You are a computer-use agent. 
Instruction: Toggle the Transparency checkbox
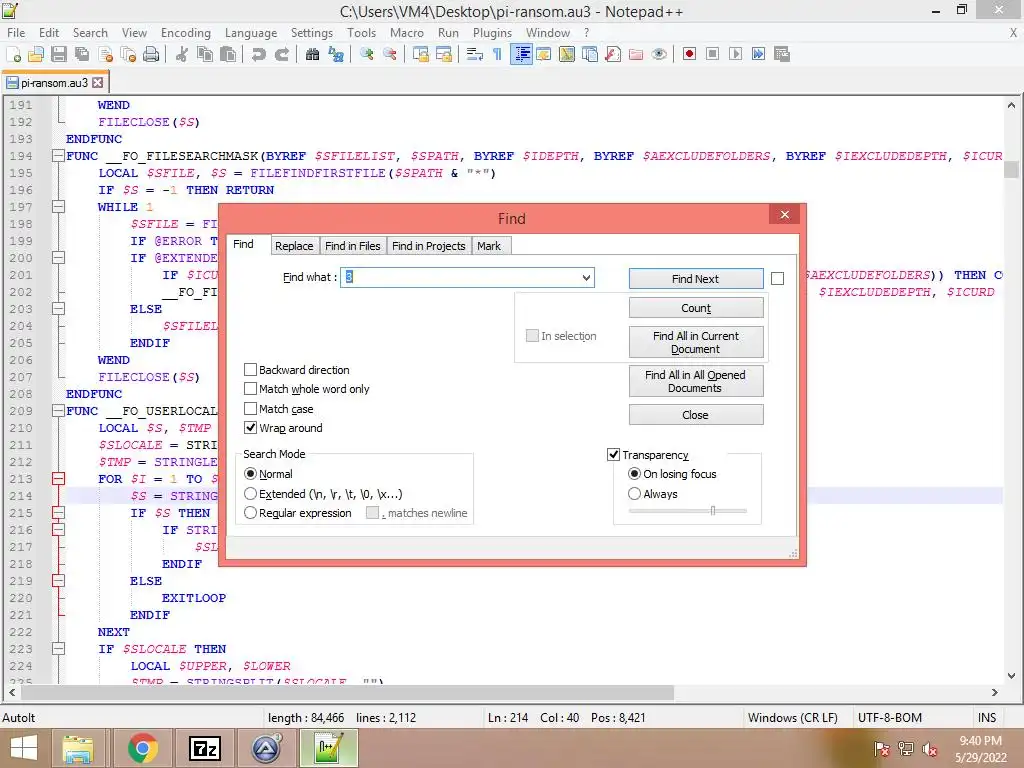pyautogui.click(x=613, y=455)
